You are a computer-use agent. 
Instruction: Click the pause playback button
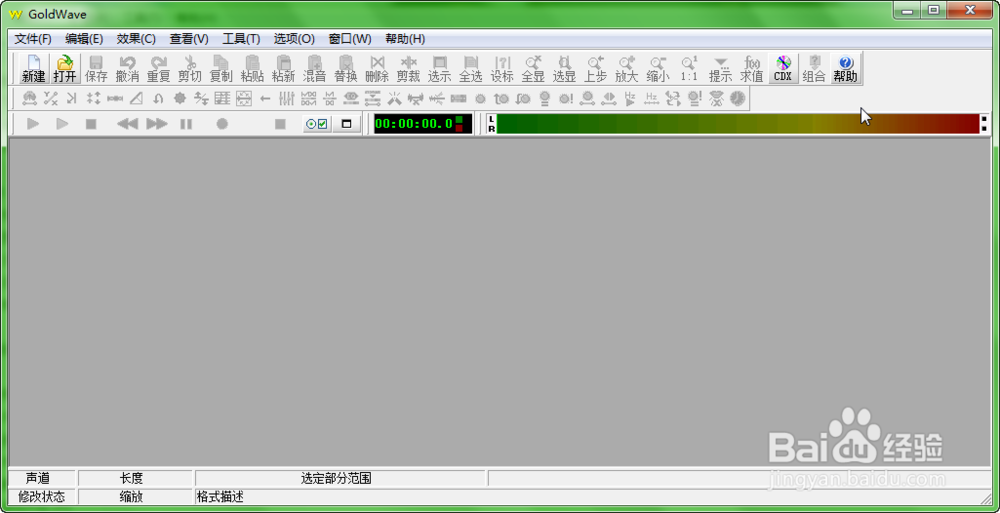(186, 124)
